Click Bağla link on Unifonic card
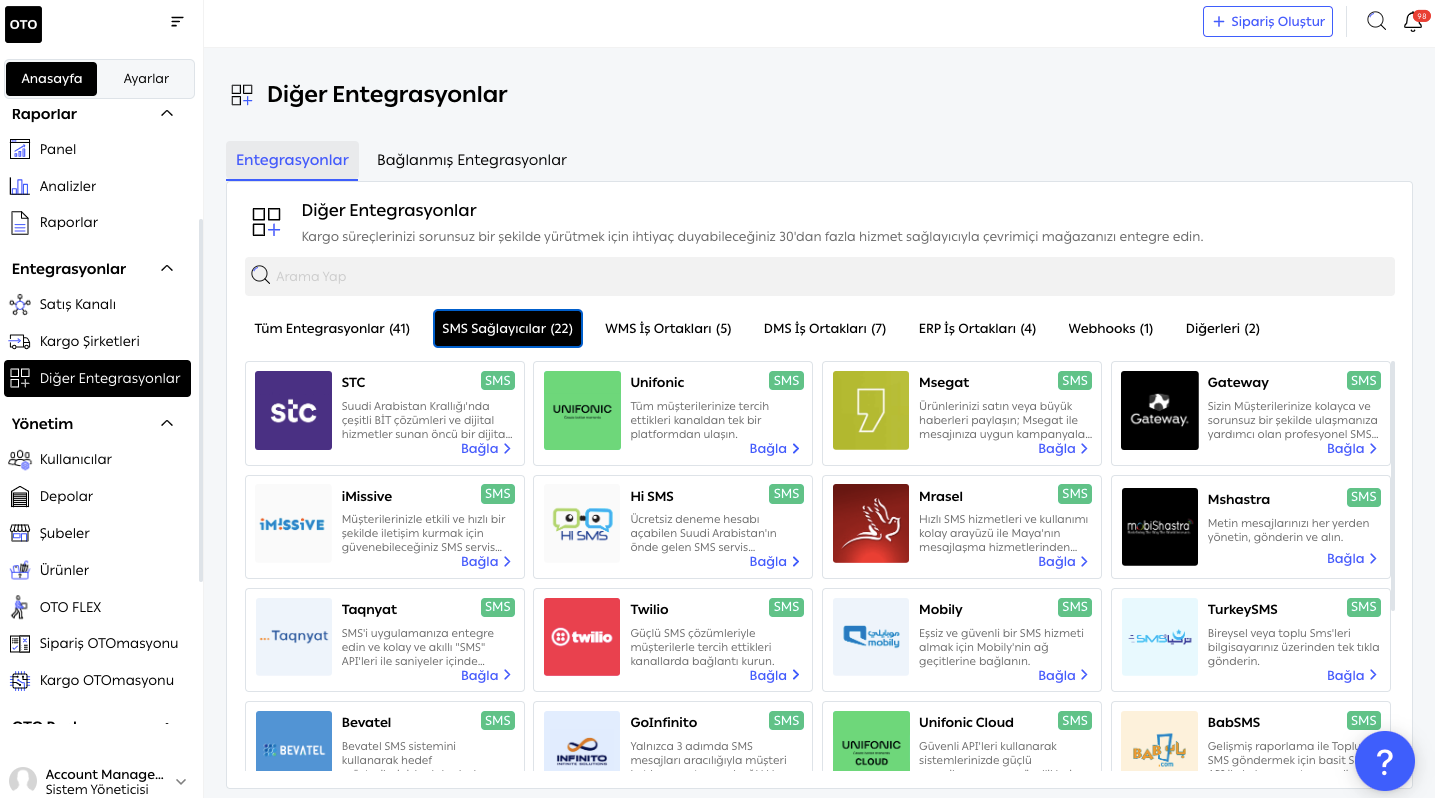The height and width of the screenshot is (798, 1435). click(x=775, y=449)
